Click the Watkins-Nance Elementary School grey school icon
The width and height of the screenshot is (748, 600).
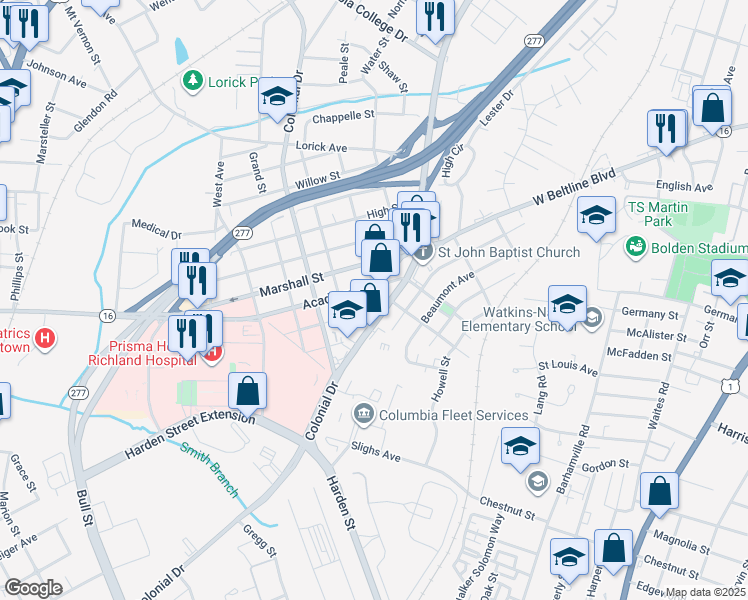tap(592, 318)
